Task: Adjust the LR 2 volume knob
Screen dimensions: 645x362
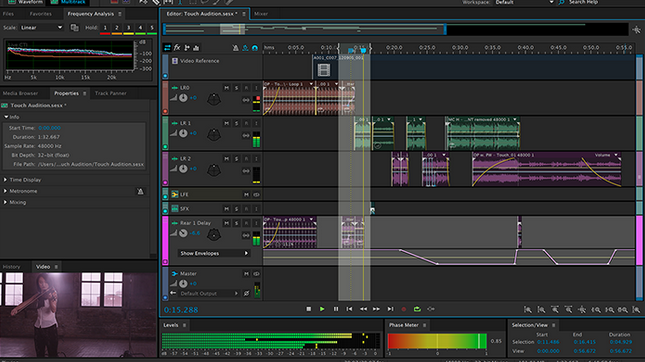Action: (183, 169)
